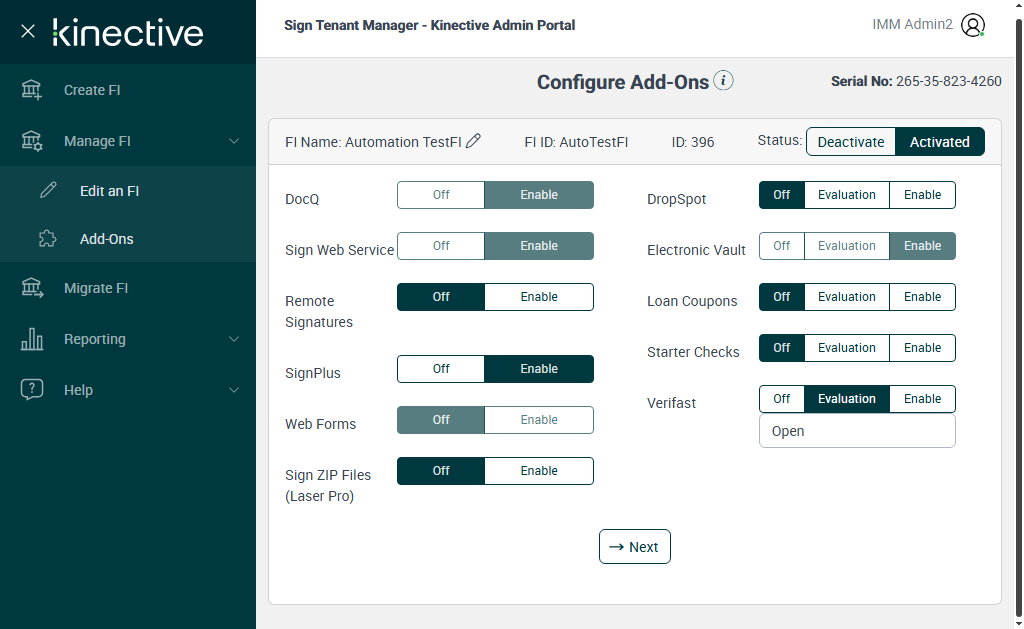Click the info icon beside Configure Add-Ons
Viewport: 1024px width, 629px height.
[723, 80]
